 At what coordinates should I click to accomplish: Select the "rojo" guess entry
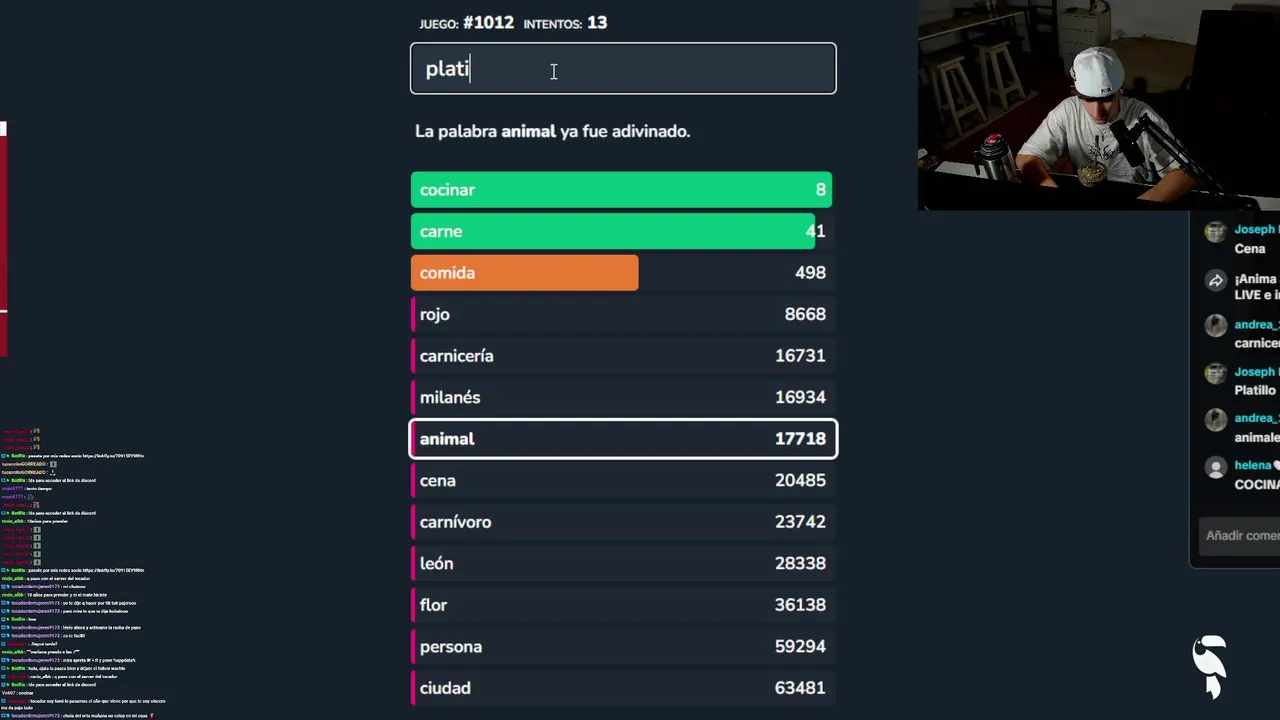621,314
